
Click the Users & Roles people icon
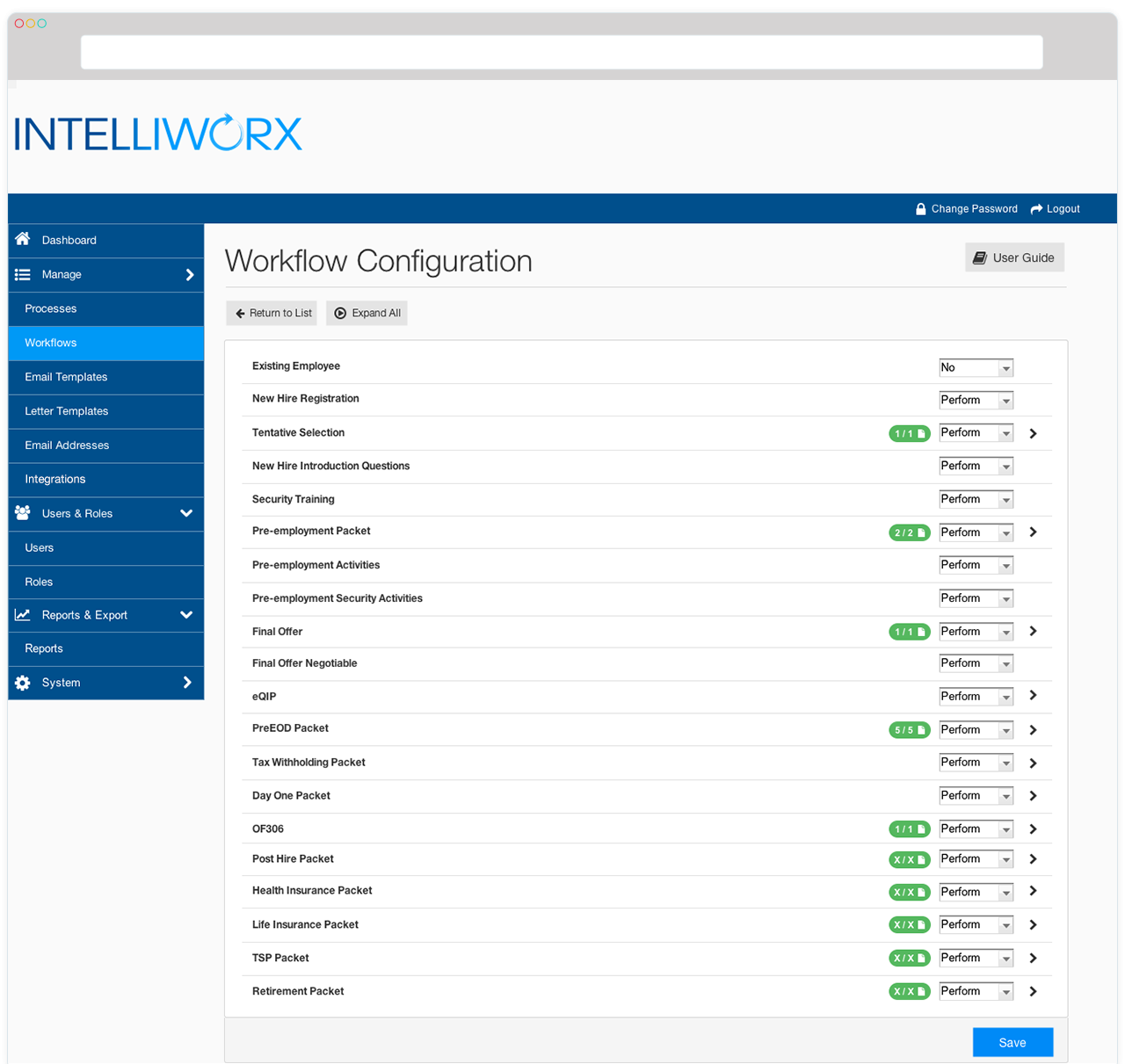click(x=23, y=512)
